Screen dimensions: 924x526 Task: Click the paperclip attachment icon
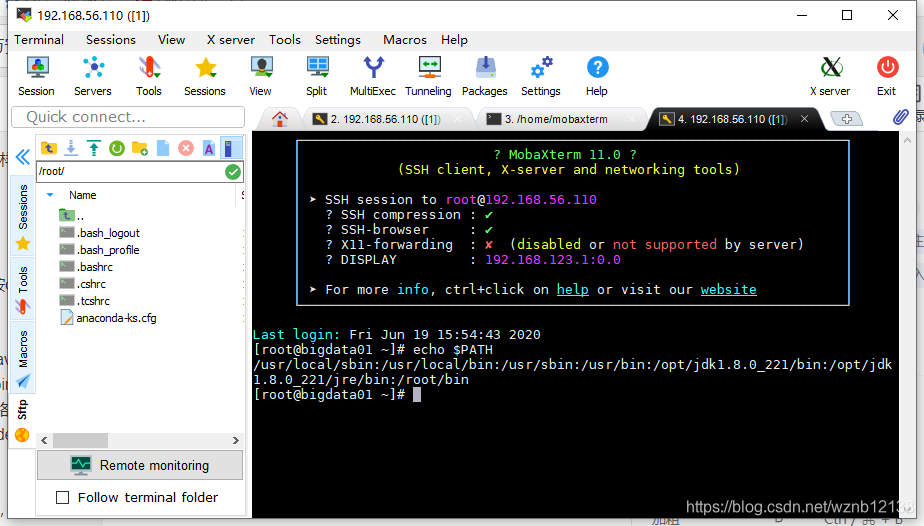coord(900,117)
